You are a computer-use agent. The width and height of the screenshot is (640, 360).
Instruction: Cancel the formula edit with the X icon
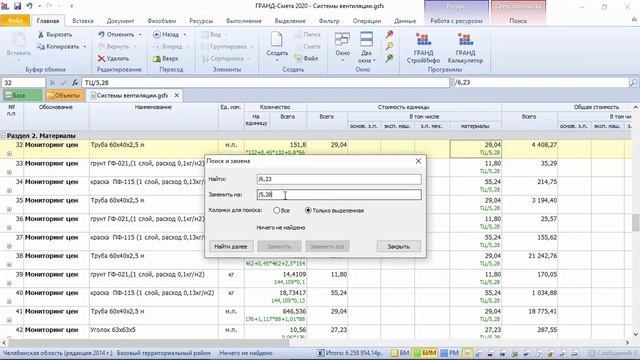tap(52, 82)
